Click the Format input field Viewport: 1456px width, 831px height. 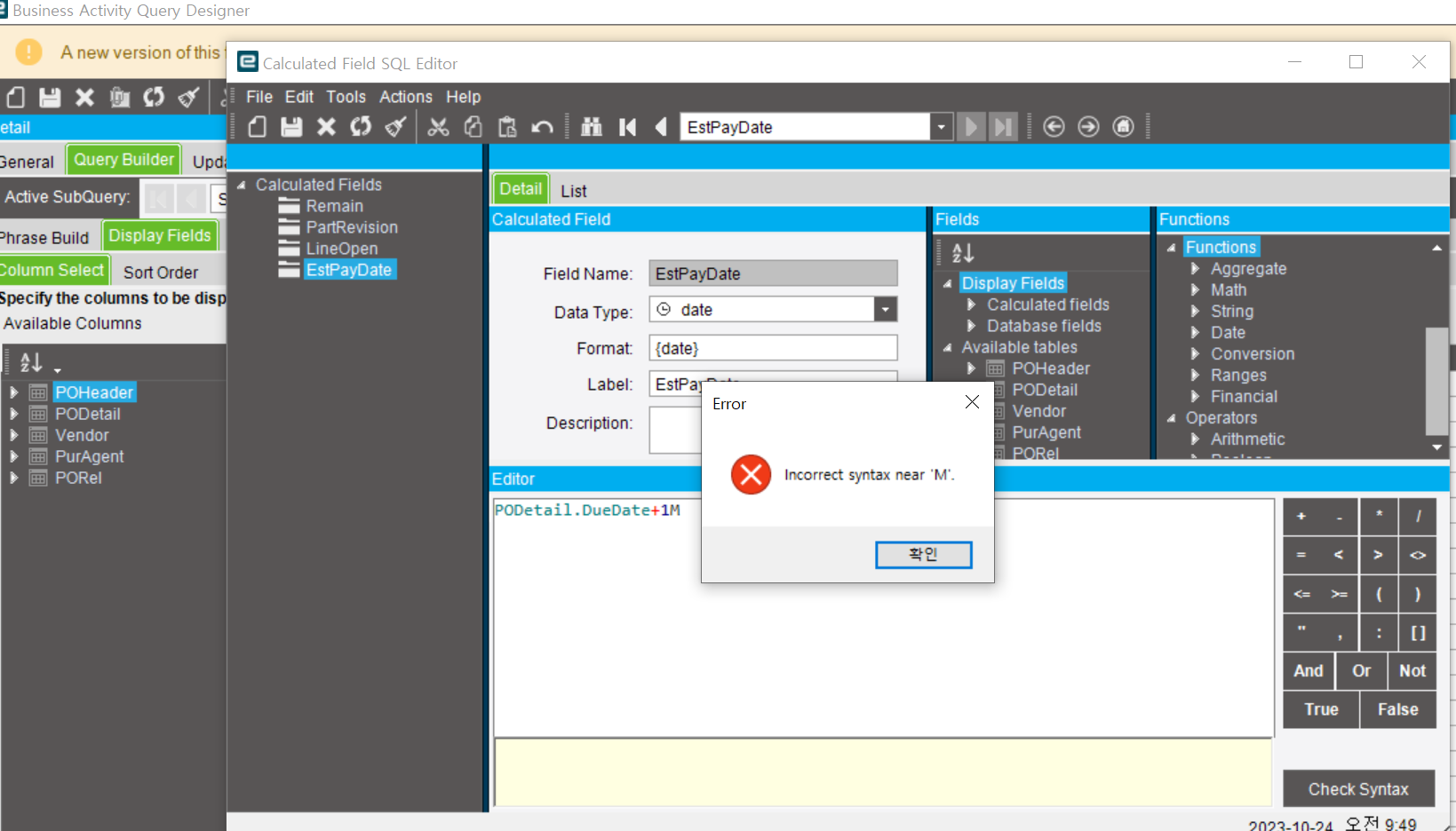773,348
